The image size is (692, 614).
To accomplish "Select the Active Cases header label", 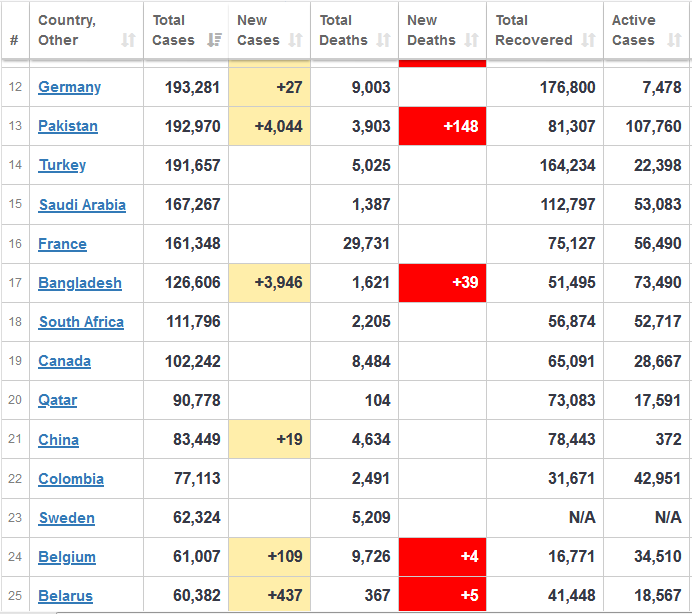I will pyautogui.click(x=633, y=30).
